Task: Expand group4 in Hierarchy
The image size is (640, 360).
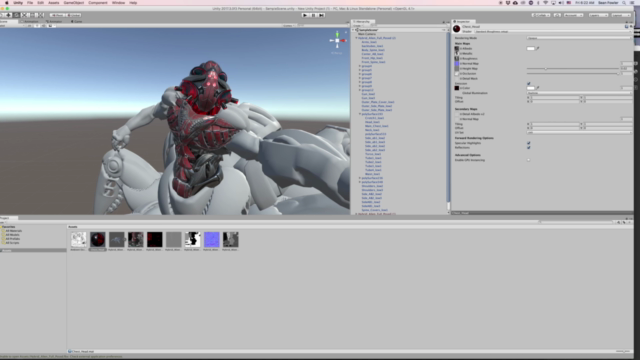Action: pos(360,66)
